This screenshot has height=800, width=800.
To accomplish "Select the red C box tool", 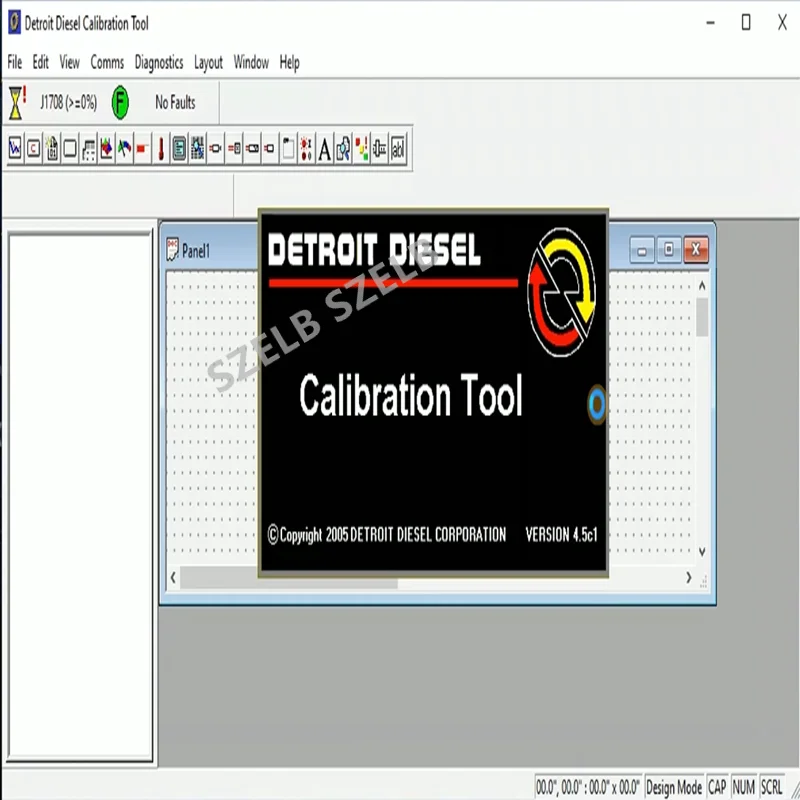I will [34, 148].
